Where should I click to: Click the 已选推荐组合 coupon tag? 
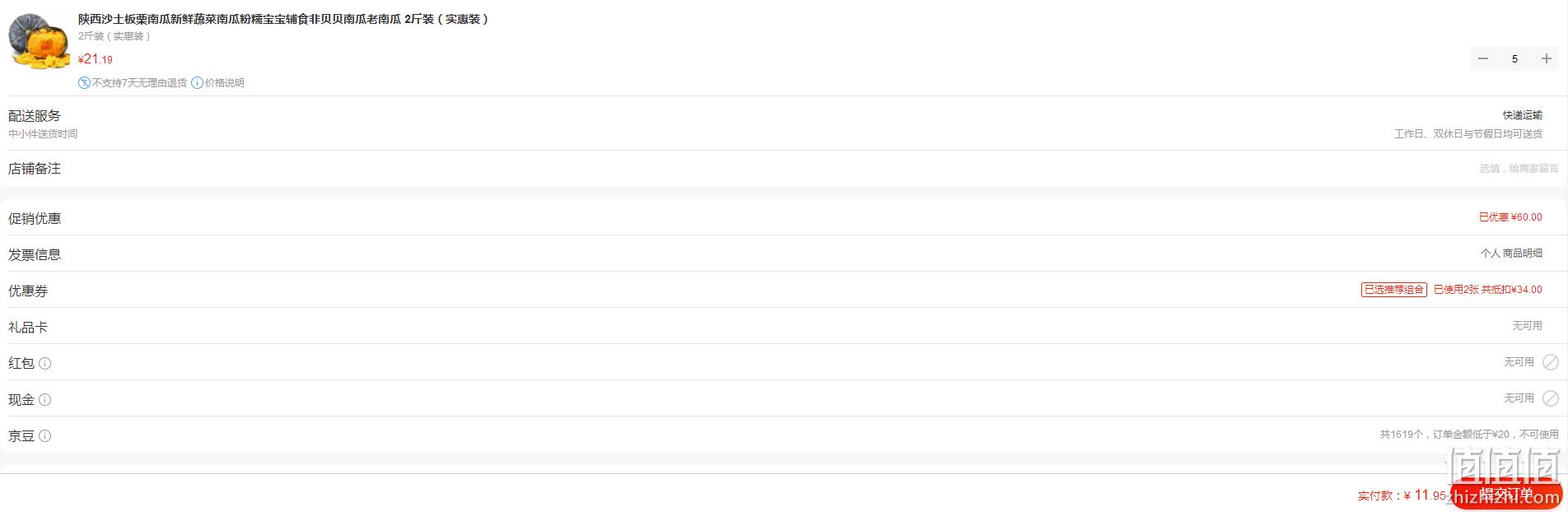pos(1393,290)
